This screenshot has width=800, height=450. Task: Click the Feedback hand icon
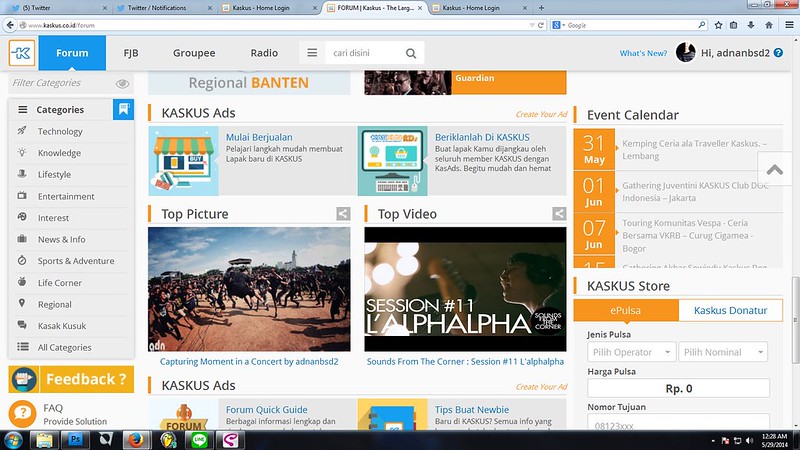pos(23,379)
